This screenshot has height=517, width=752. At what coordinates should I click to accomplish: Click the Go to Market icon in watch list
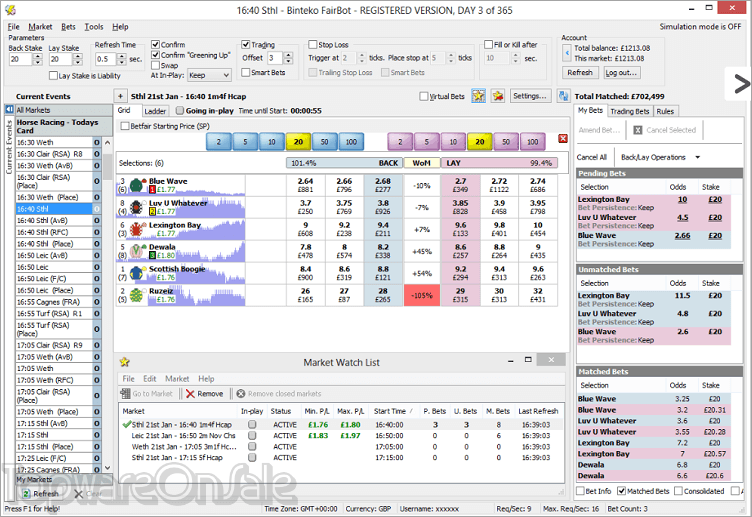pos(126,394)
